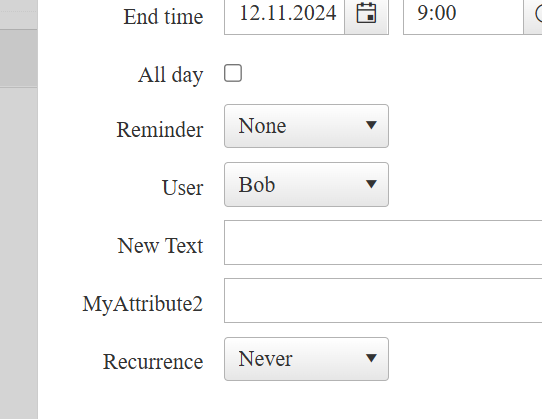Viewport: 542px width, 419px height.
Task: Click the MyAttribute2 field label
Action: [x=143, y=305]
